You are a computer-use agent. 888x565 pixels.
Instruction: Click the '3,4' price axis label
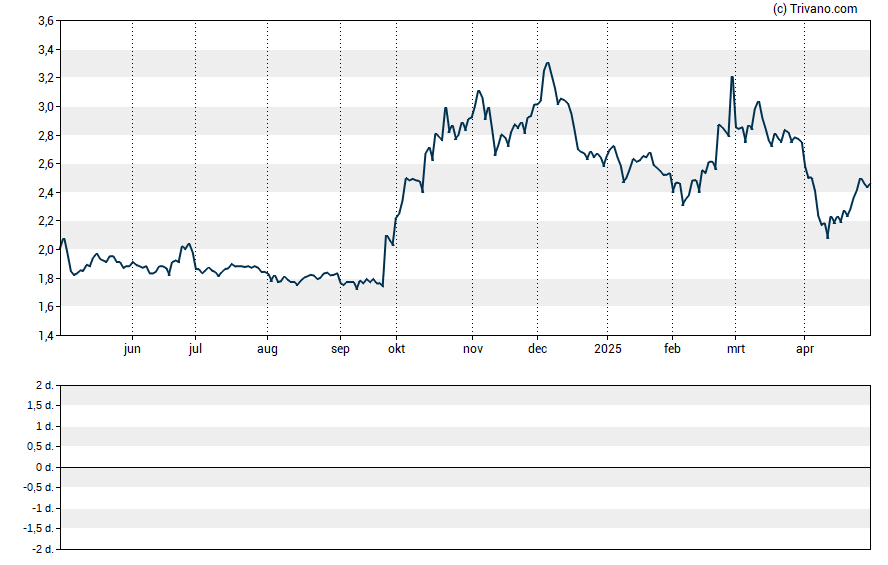pos(46,50)
